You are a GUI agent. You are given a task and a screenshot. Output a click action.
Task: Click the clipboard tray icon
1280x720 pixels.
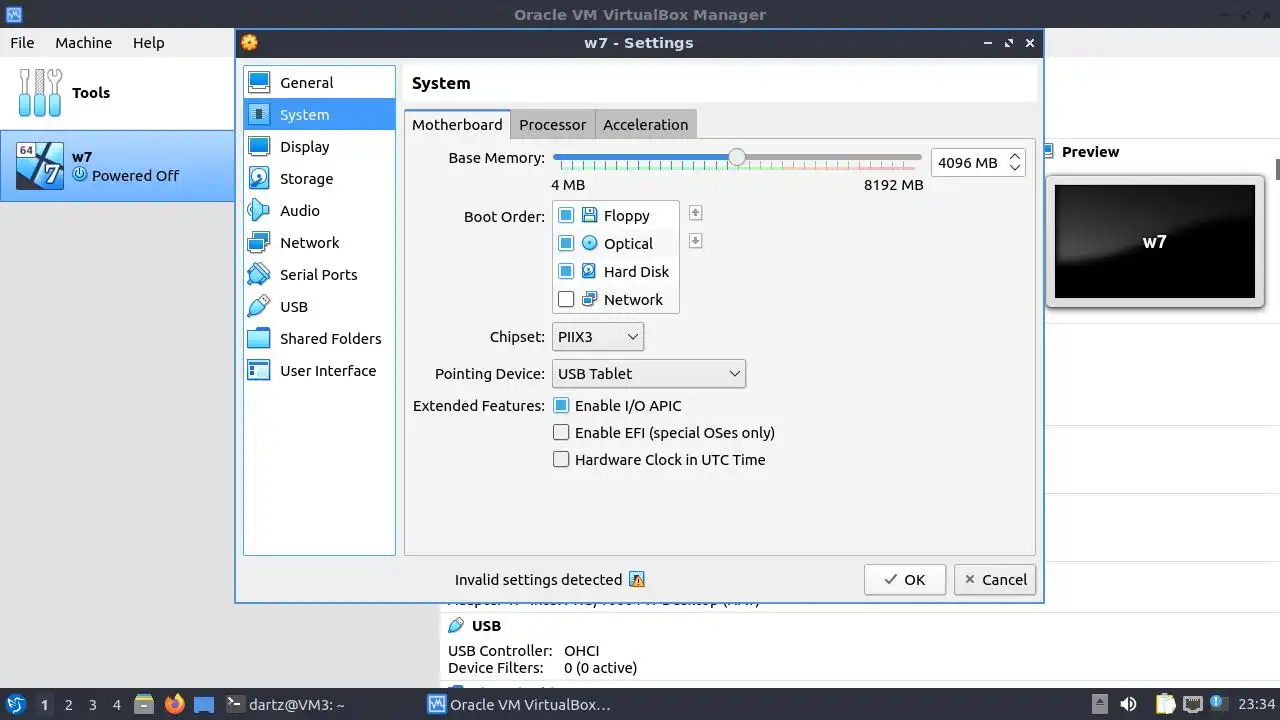1165,704
